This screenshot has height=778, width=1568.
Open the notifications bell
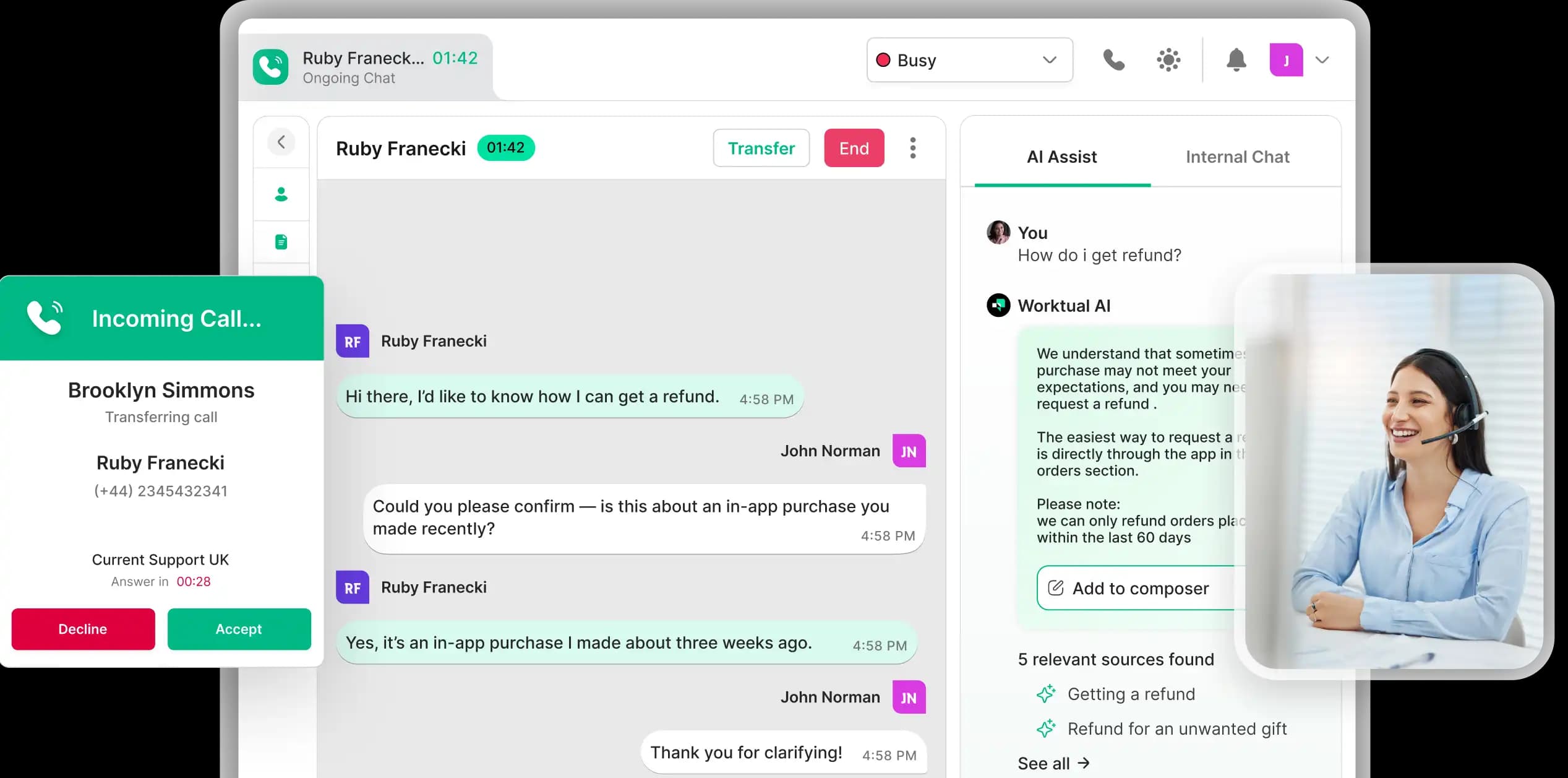point(1235,60)
